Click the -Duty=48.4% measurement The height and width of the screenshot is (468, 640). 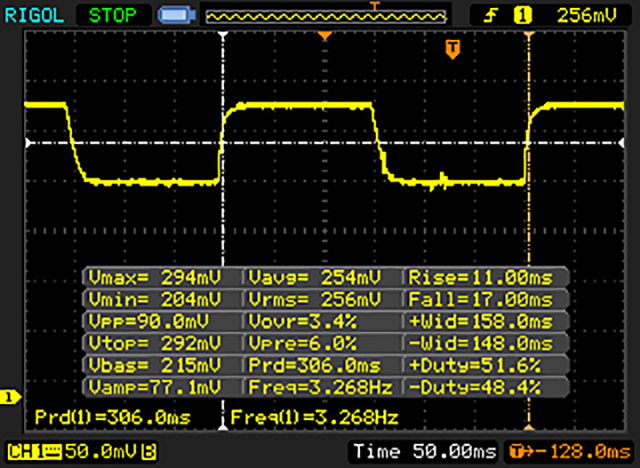[x=475, y=387]
